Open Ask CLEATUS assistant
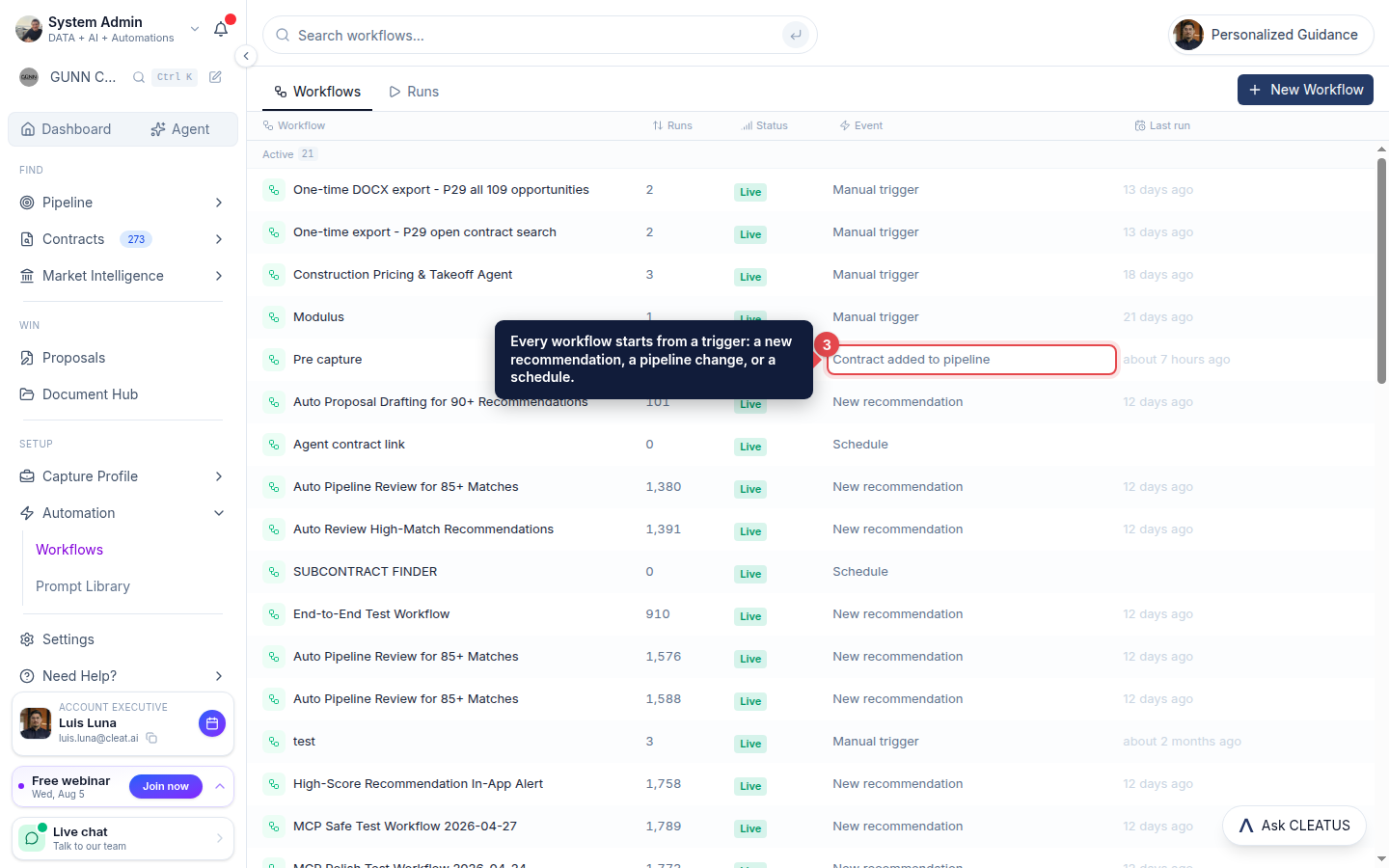 point(1294,826)
